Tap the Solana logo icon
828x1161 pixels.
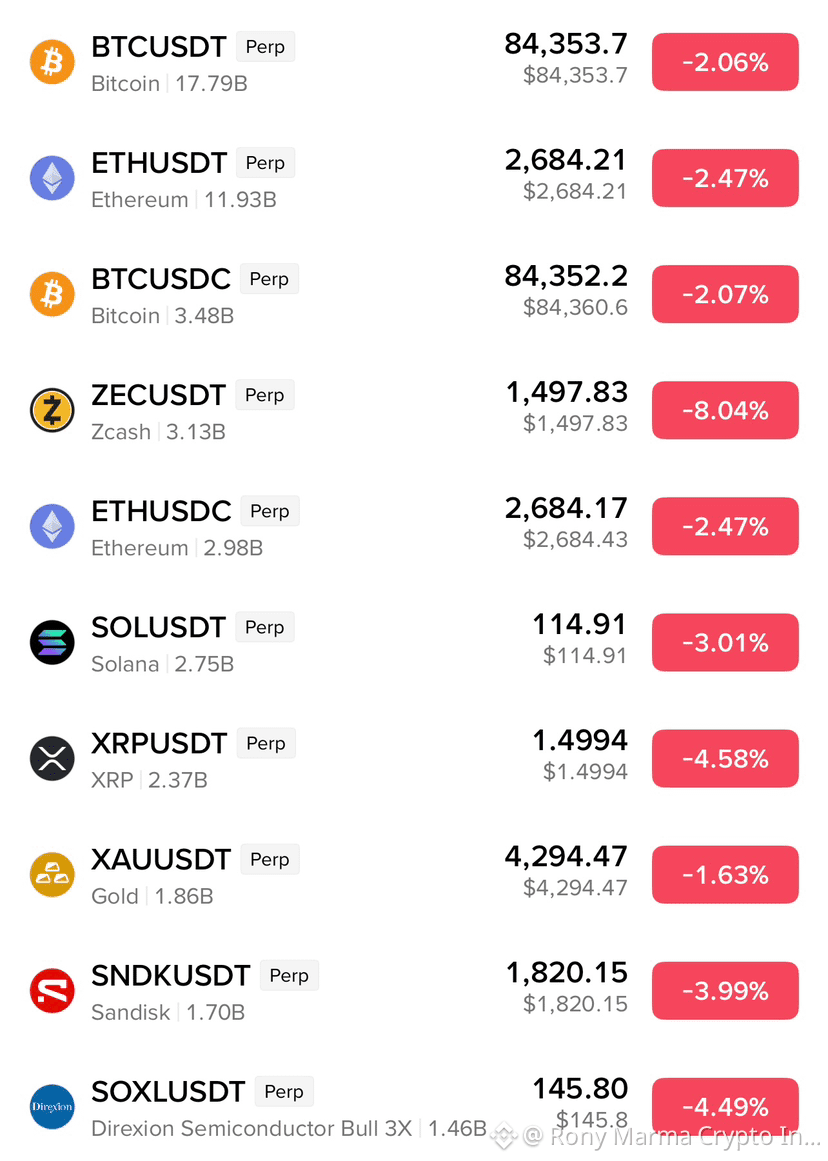tap(52, 642)
